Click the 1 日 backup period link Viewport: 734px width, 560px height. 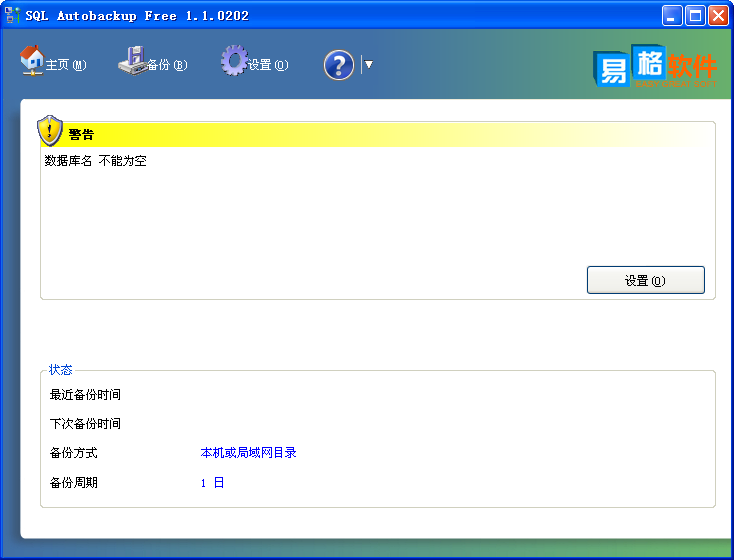pyautogui.click(x=212, y=483)
